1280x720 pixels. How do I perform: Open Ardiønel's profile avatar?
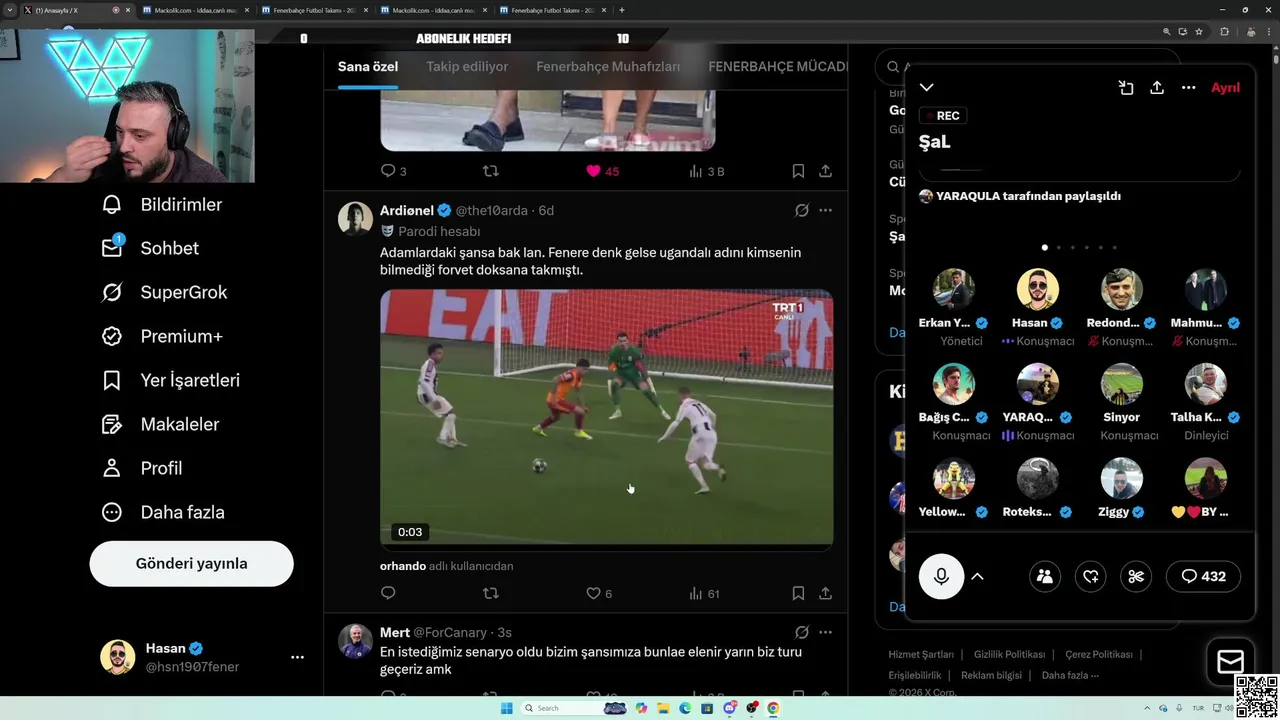[x=355, y=218]
